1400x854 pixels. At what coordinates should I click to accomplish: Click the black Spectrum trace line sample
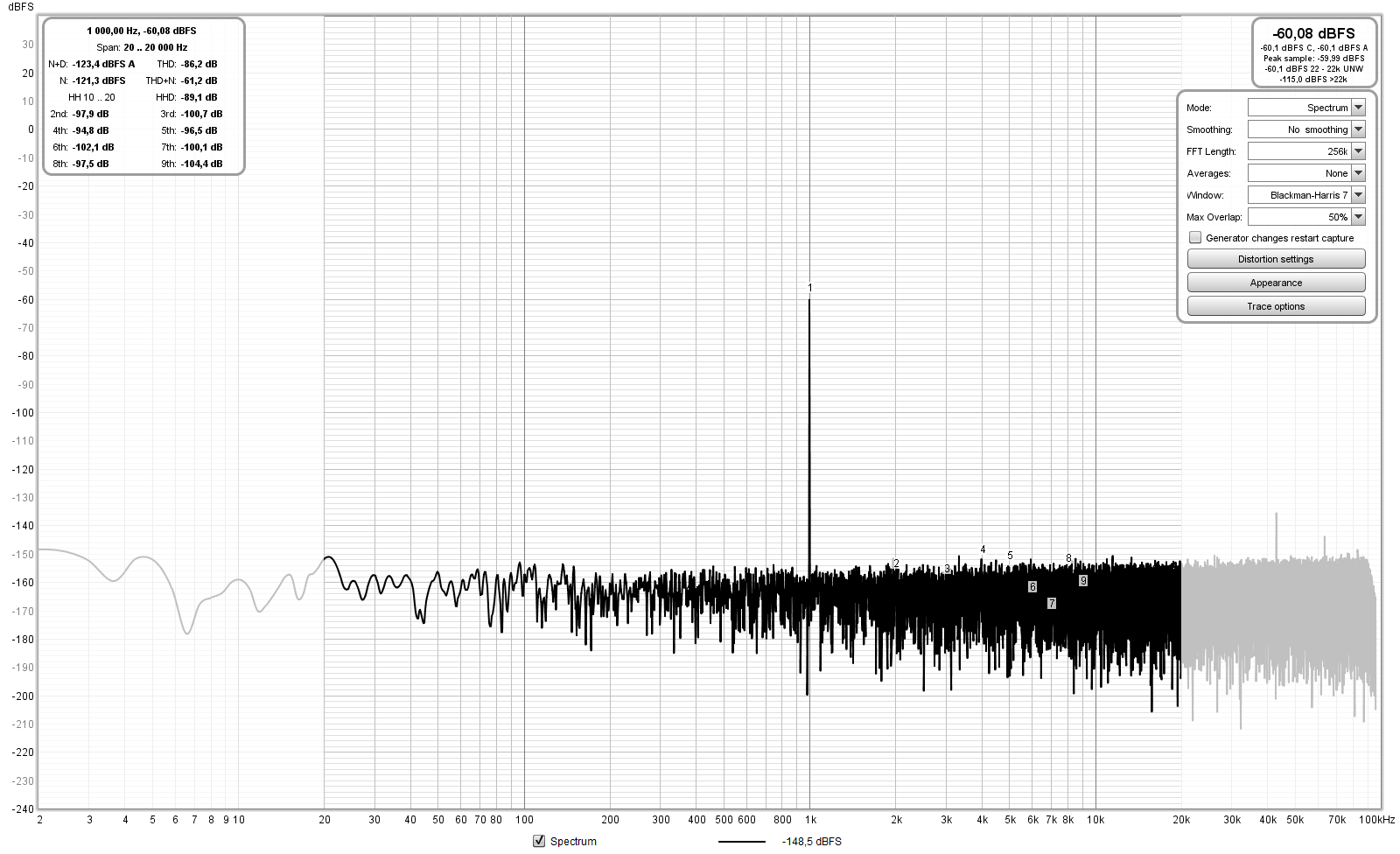click(742, 842)
